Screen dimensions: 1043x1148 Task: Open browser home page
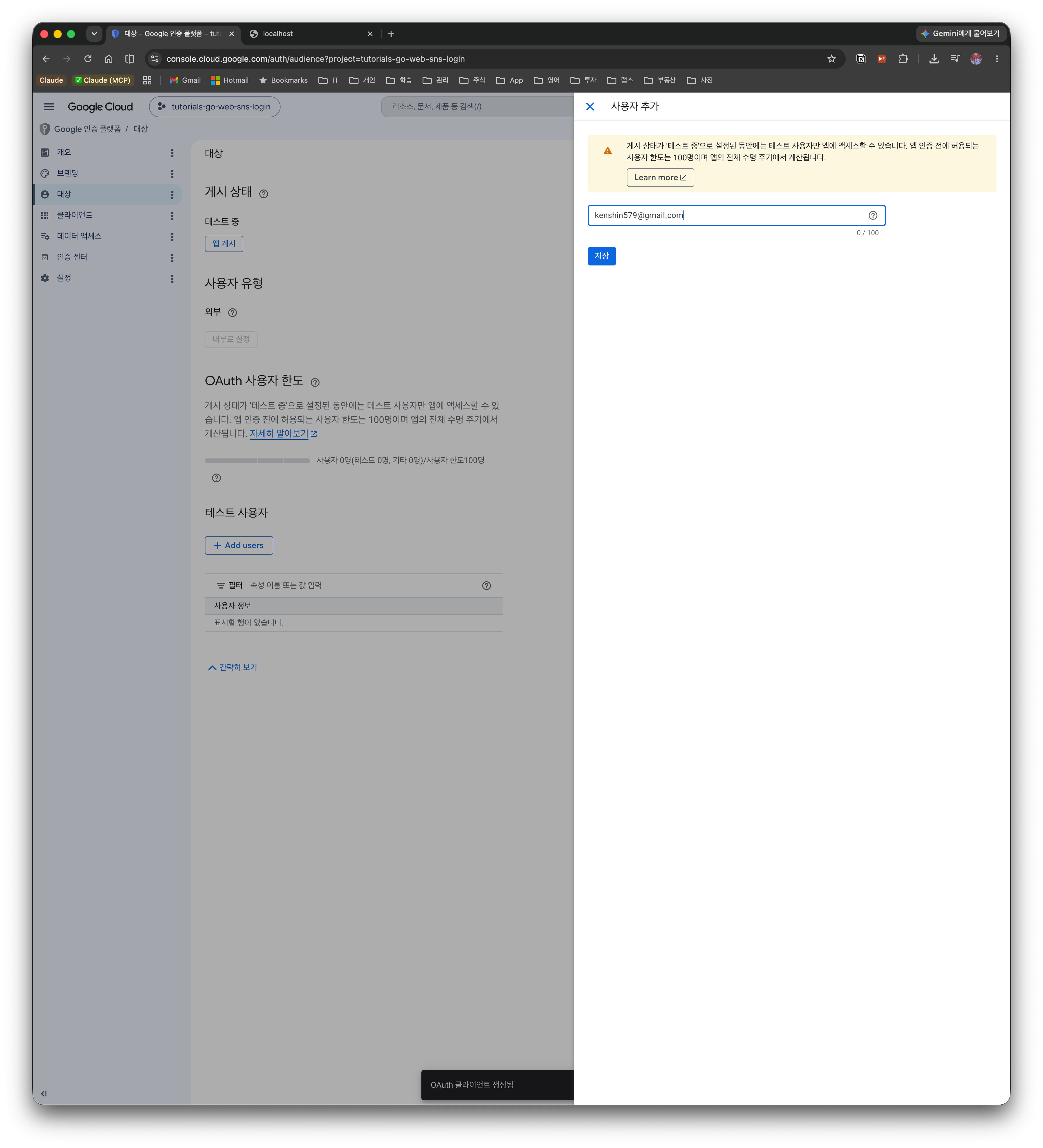[109, 59]
